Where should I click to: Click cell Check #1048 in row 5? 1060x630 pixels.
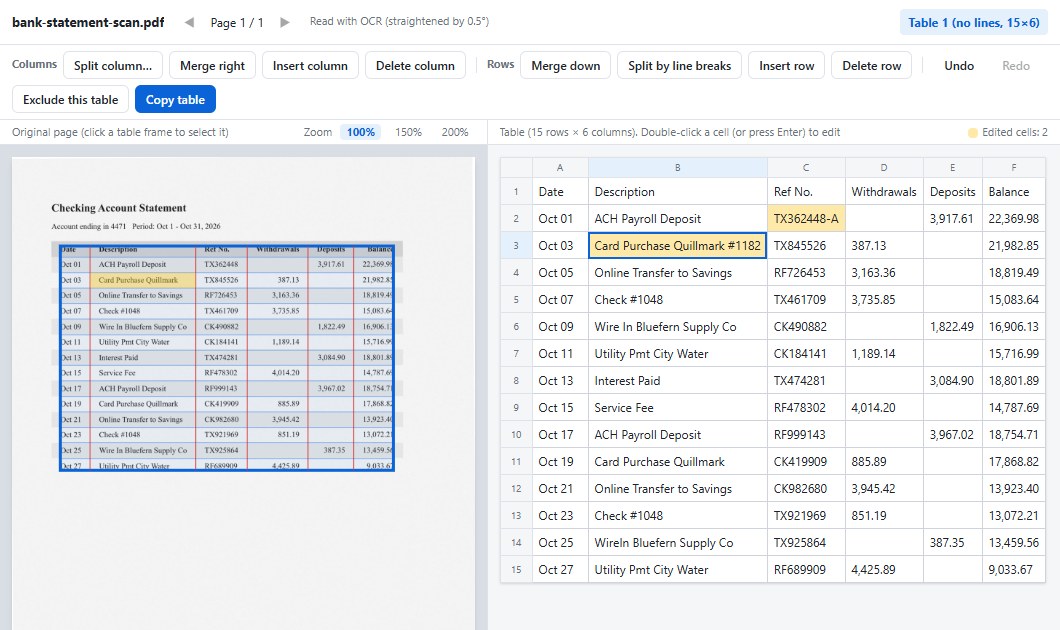coord(677,299)
